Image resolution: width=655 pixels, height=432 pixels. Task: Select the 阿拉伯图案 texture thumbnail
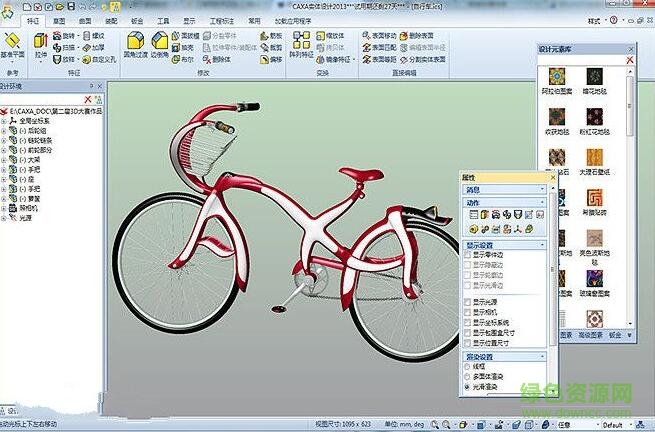pyautogui.click(x=558, y=76)
